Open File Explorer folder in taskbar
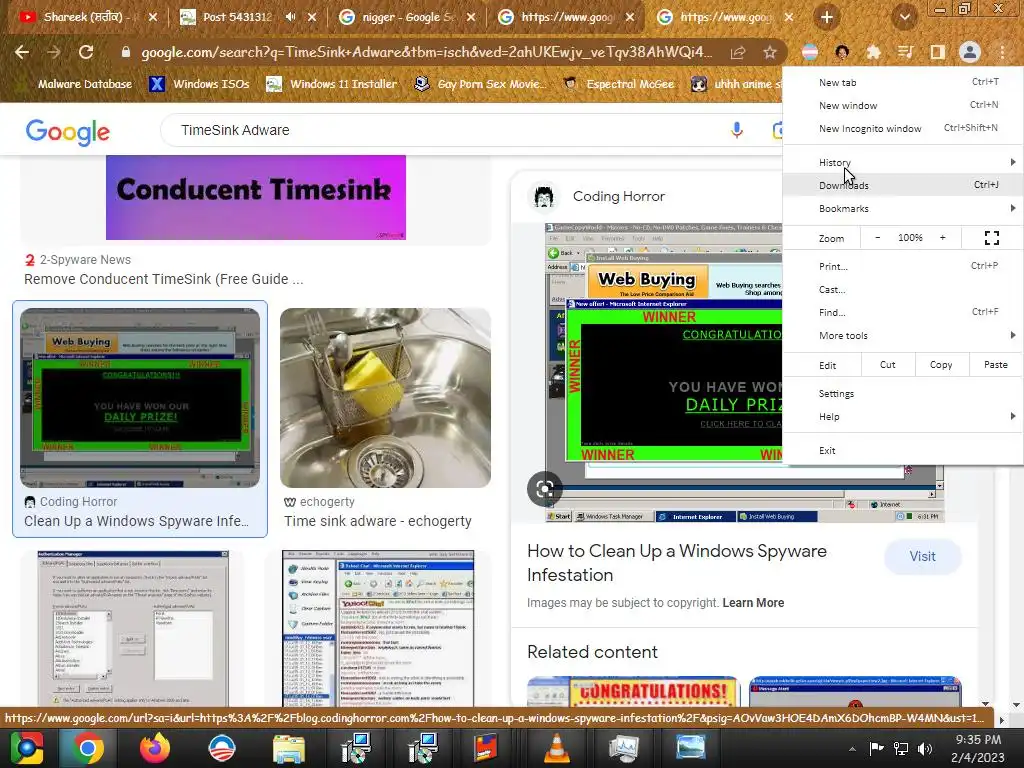1024x768 pixels. (289, 749)
